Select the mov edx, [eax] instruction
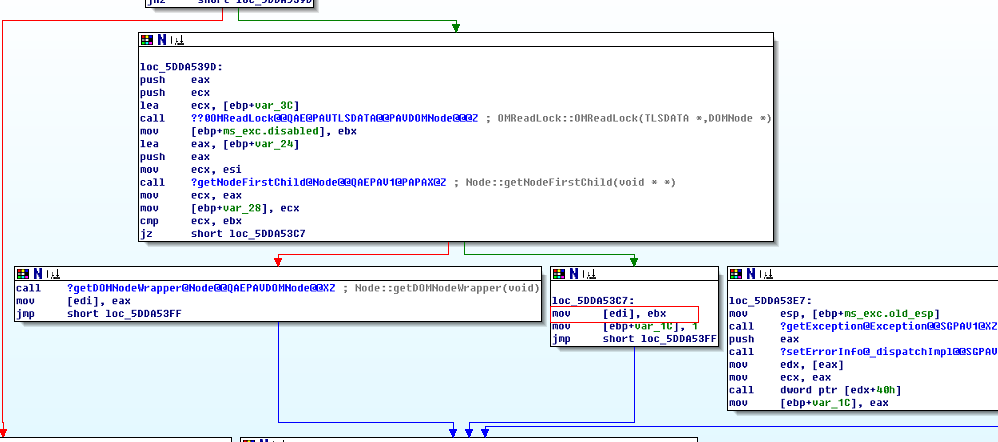The image size is (998, 442). coord(787,364)
